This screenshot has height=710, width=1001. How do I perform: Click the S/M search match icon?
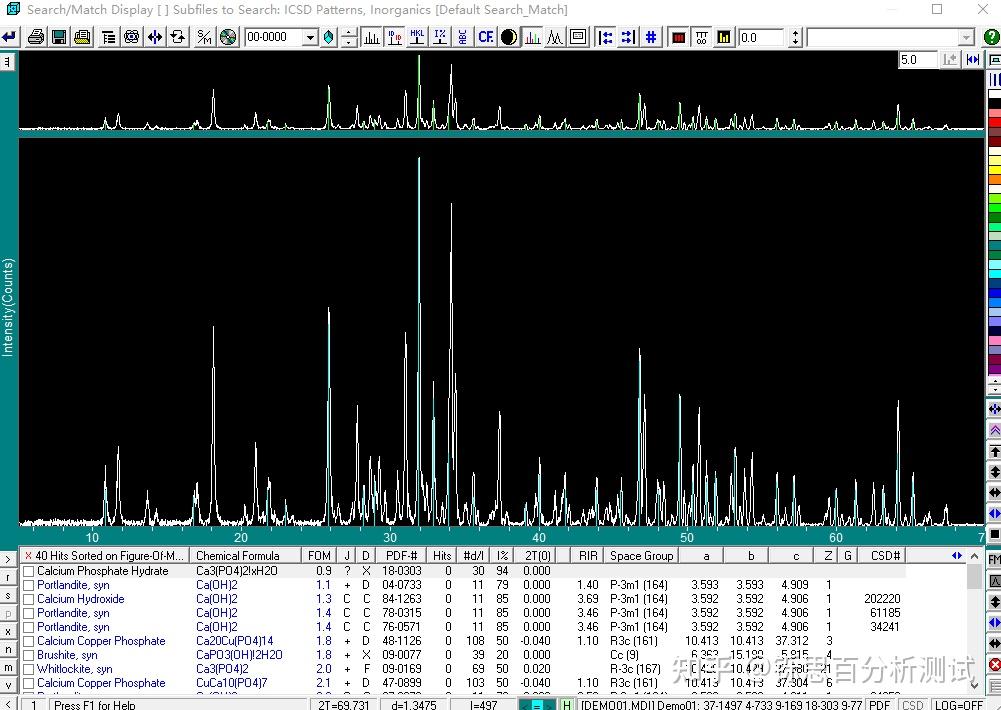click(x=204, y=37)
